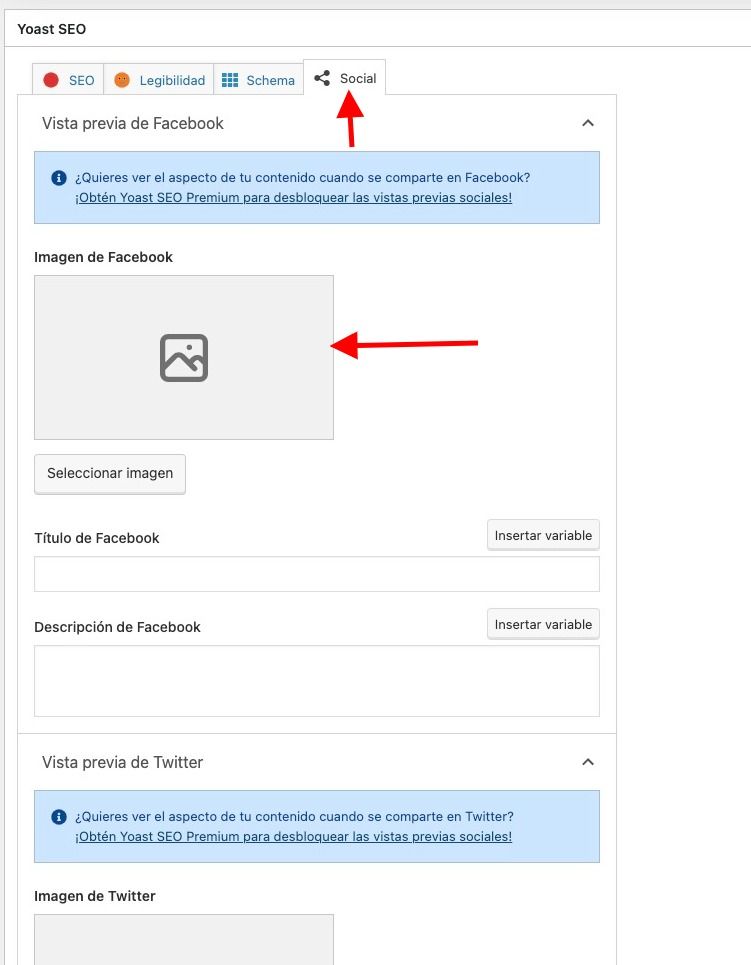This screenshot has height=965, width=751.
Task: Click Insertar variable for Título de Facebook
Action: 543,535
